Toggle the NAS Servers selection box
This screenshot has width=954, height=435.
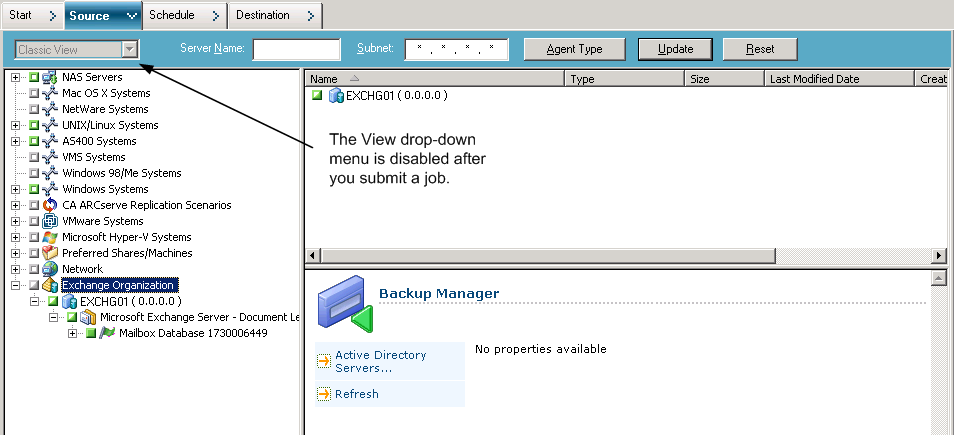click(34, 77)
